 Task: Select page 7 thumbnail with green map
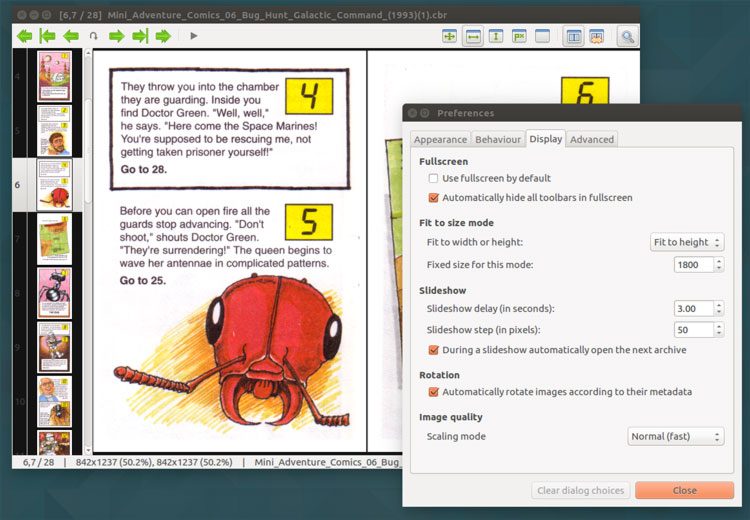[x=55, y=239]
